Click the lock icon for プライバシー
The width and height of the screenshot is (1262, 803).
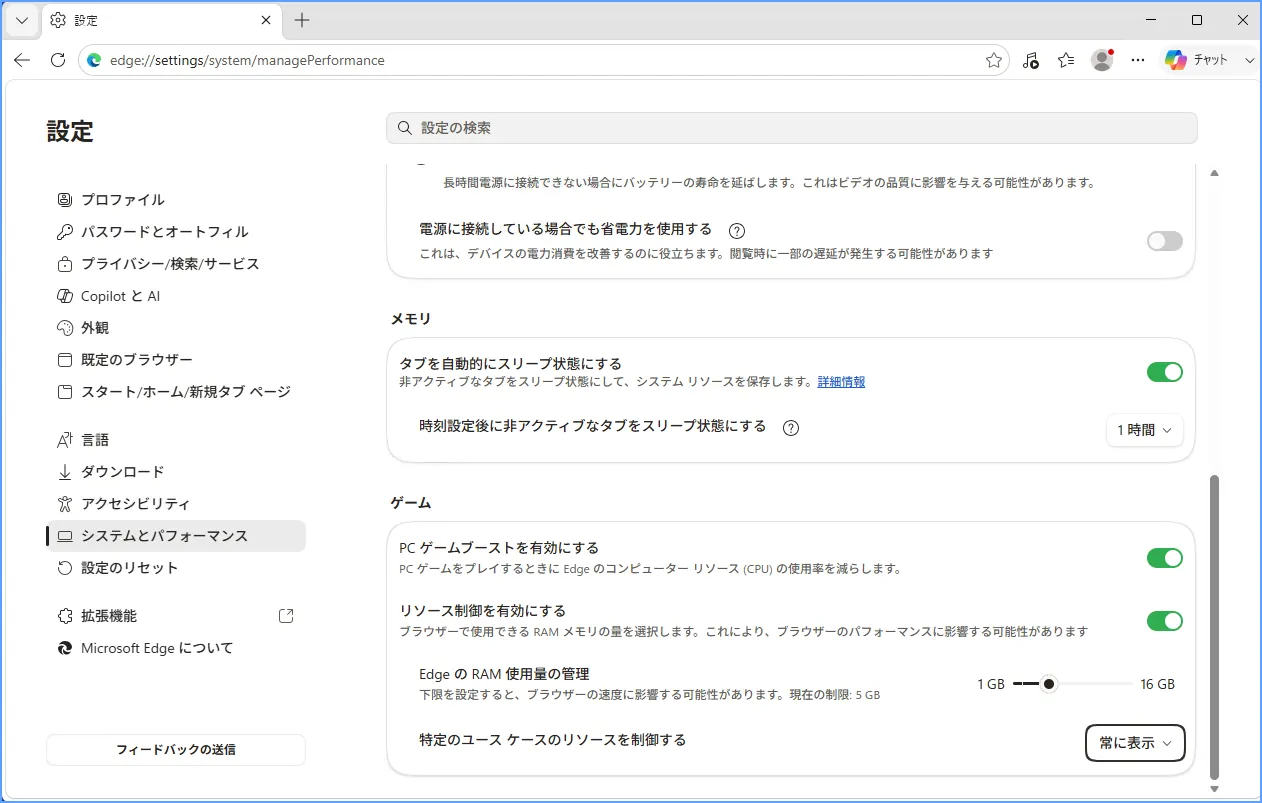pos(65,264)
